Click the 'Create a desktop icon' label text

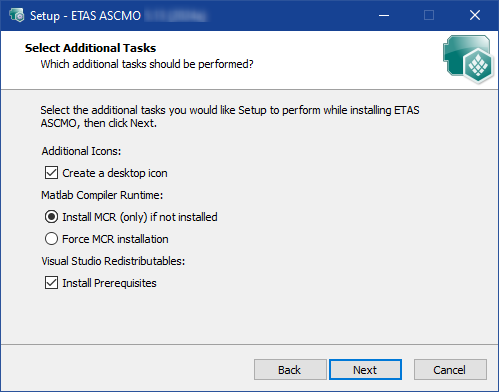click(115, 173)
